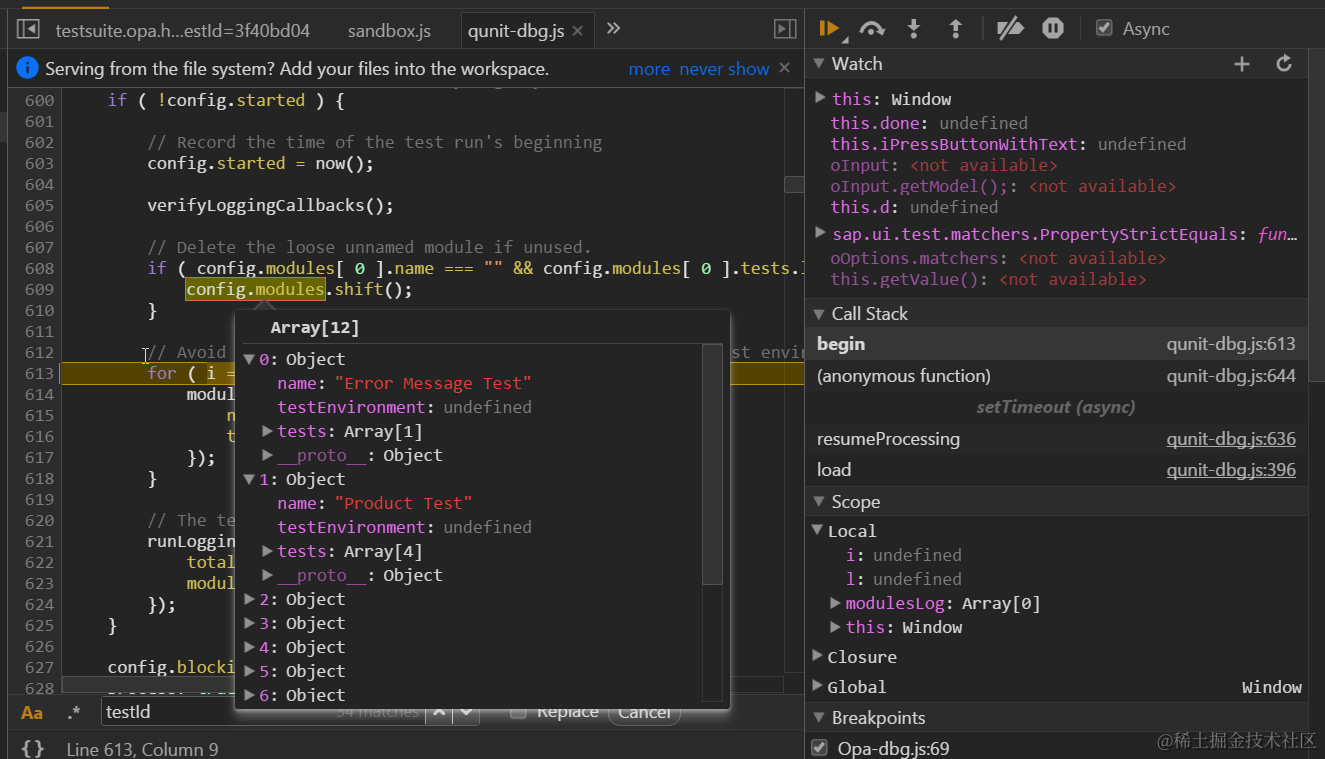Click the 'more' link in banner

pyautogui.click(x=649, y=69)
